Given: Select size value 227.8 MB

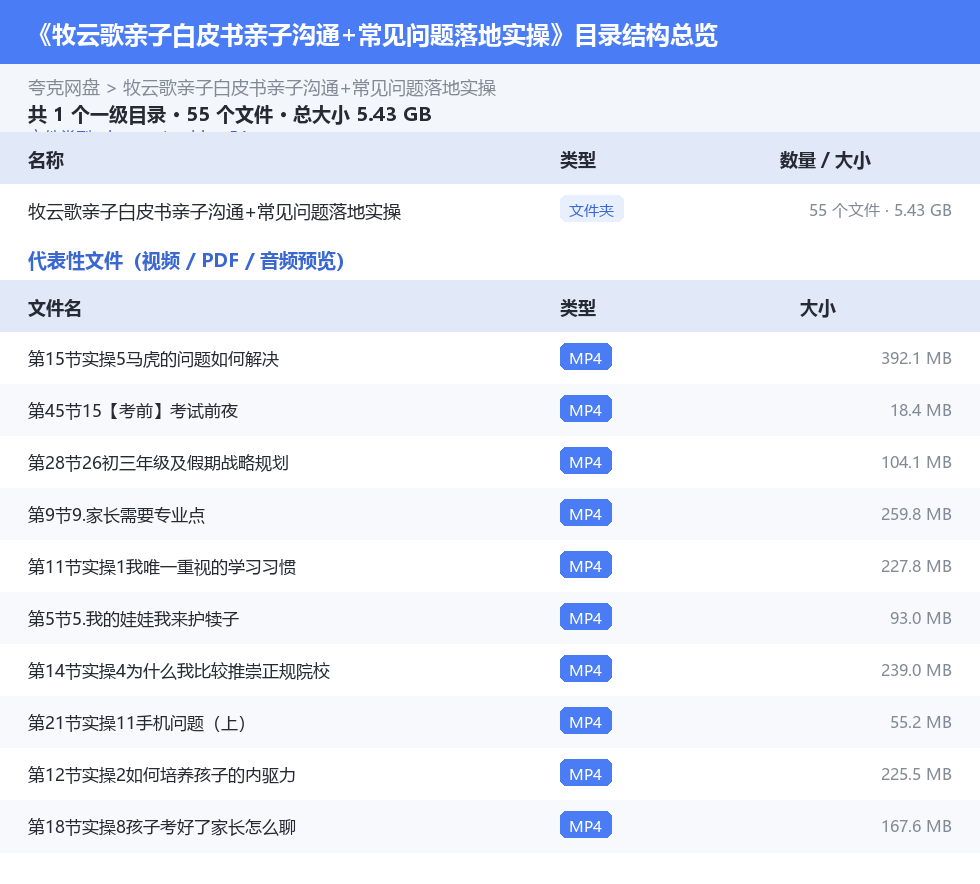Looking at the screenshot, I should click(916, 566).
